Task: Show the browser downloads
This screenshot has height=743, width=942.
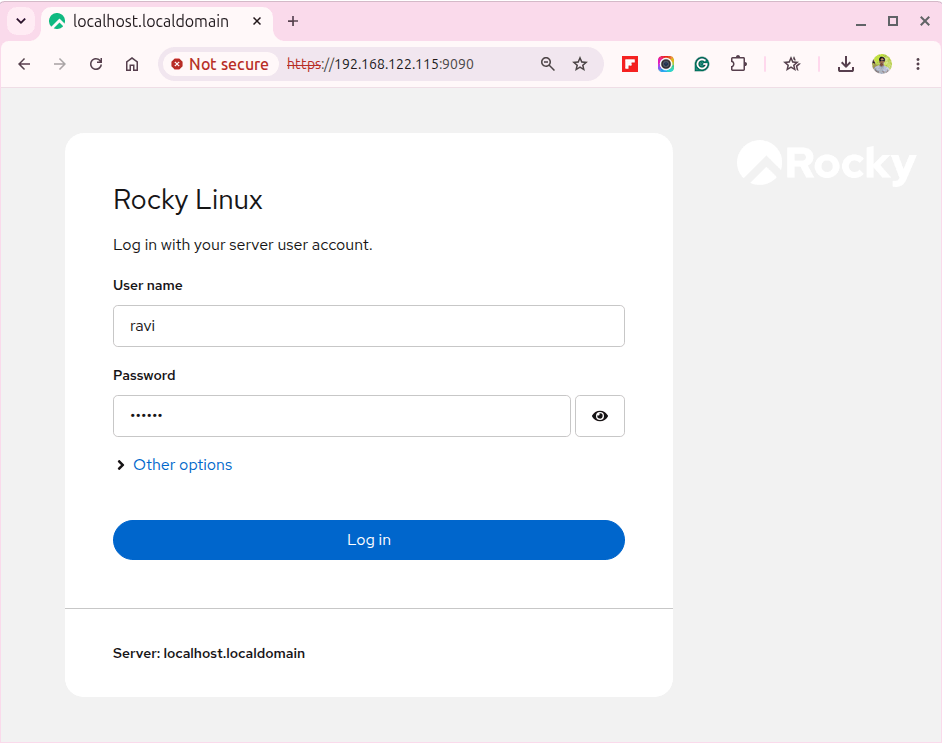Action: (846, 64)
